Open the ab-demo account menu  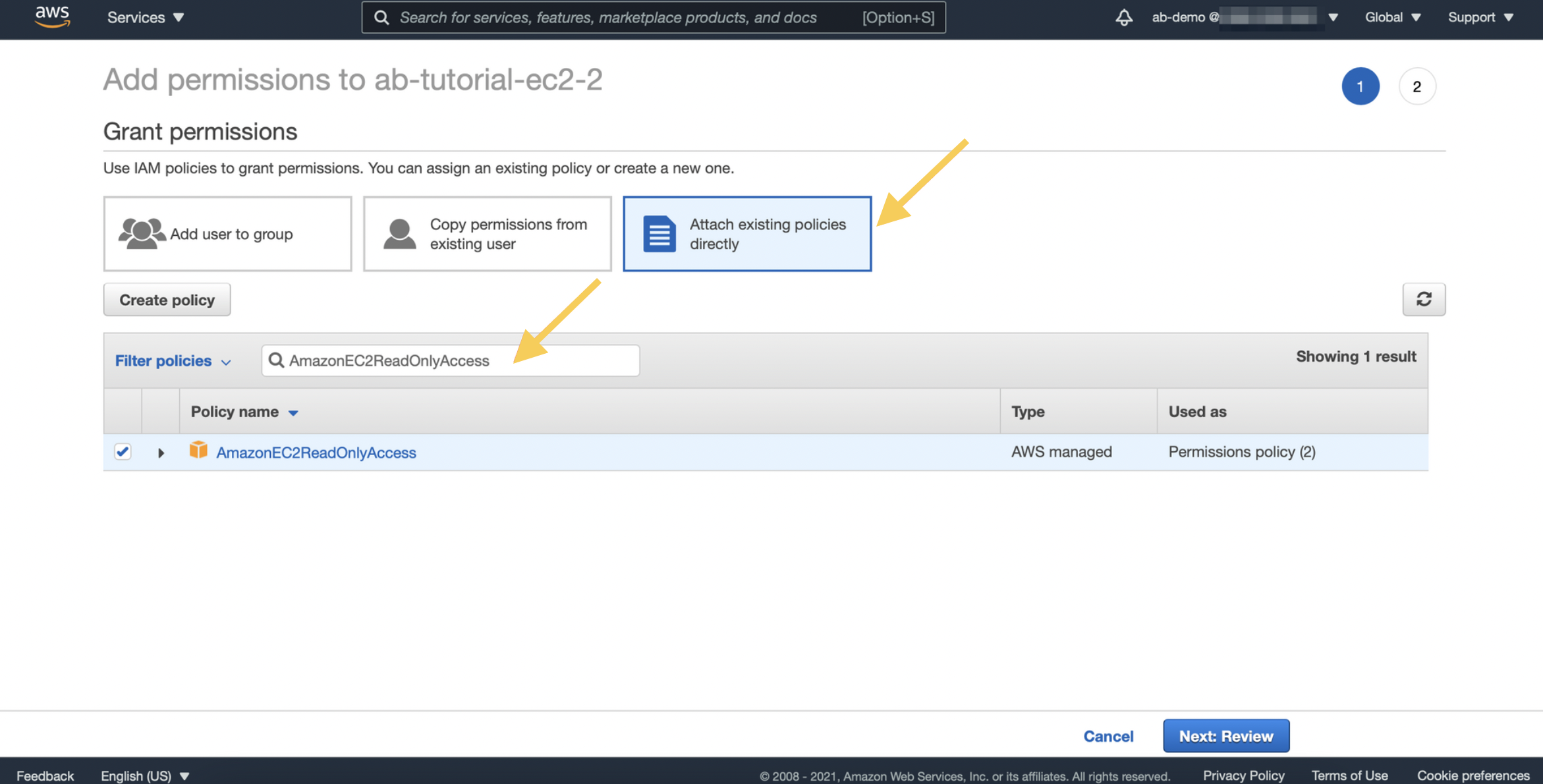[x=1245, y=17]
